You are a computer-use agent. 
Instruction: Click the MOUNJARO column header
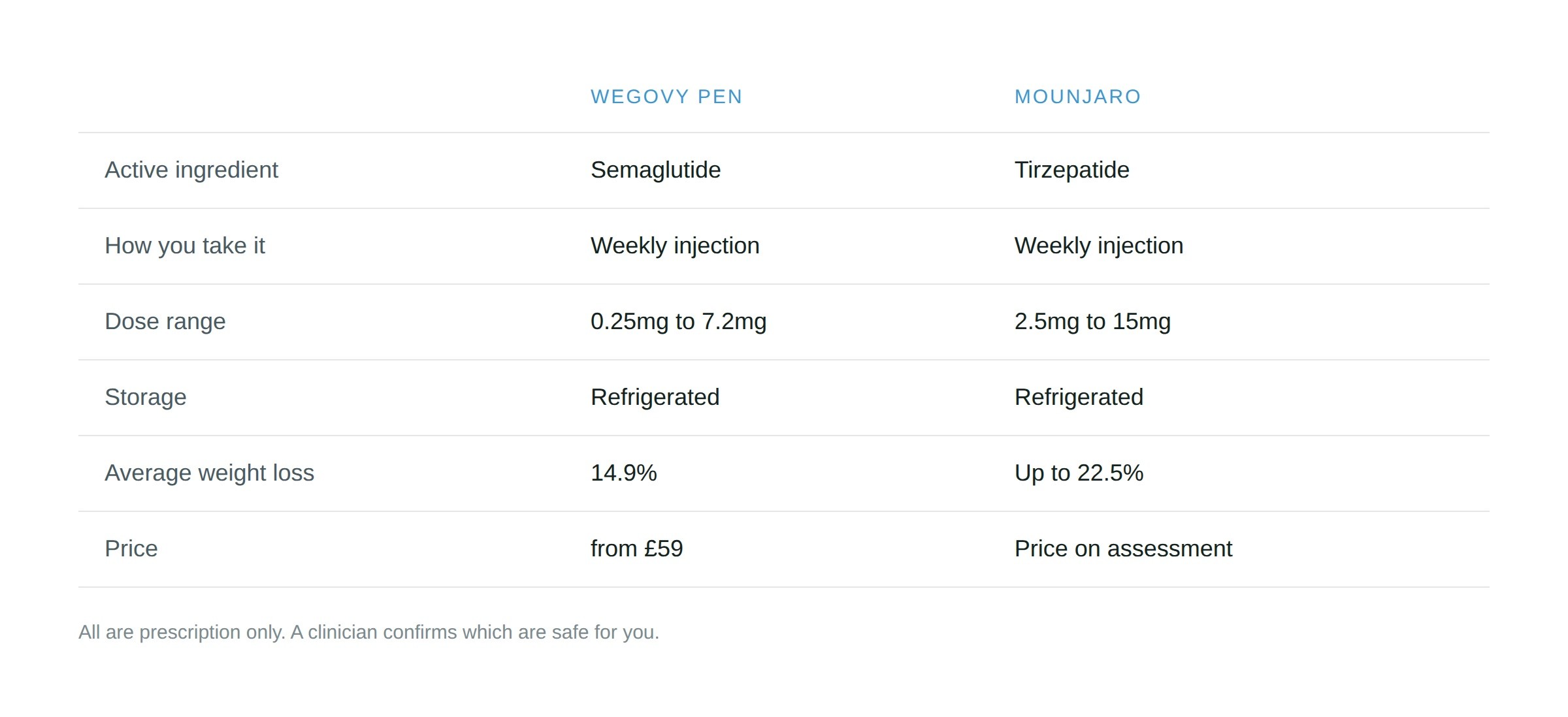tap(1078, 97)
